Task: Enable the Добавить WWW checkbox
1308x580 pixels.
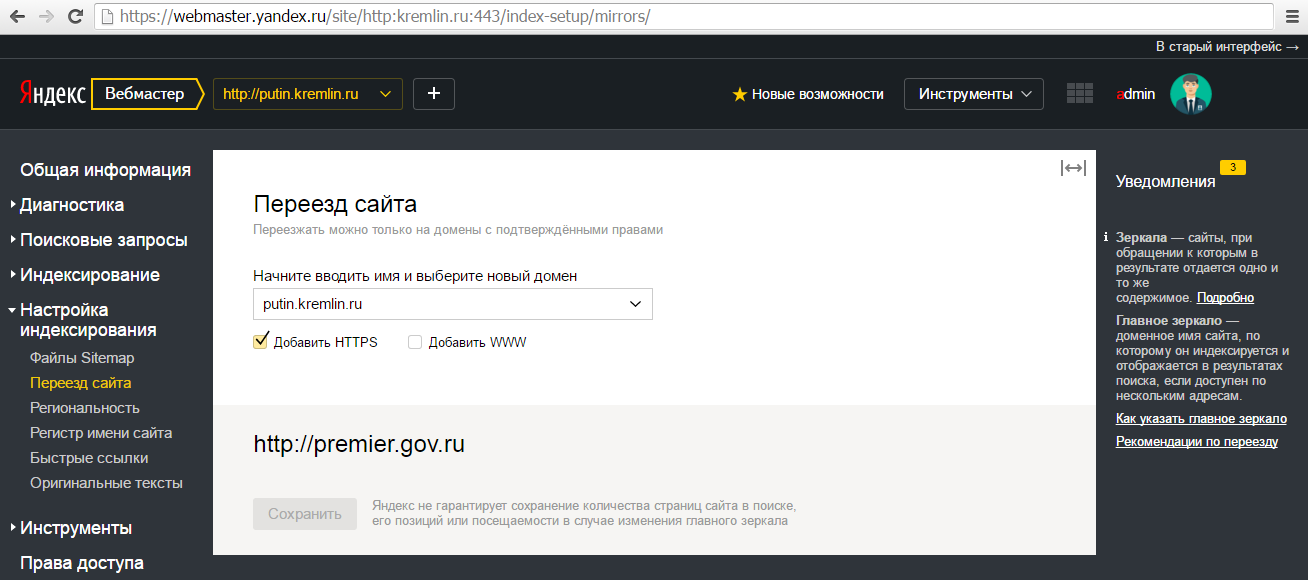Action: coord(414,341)
